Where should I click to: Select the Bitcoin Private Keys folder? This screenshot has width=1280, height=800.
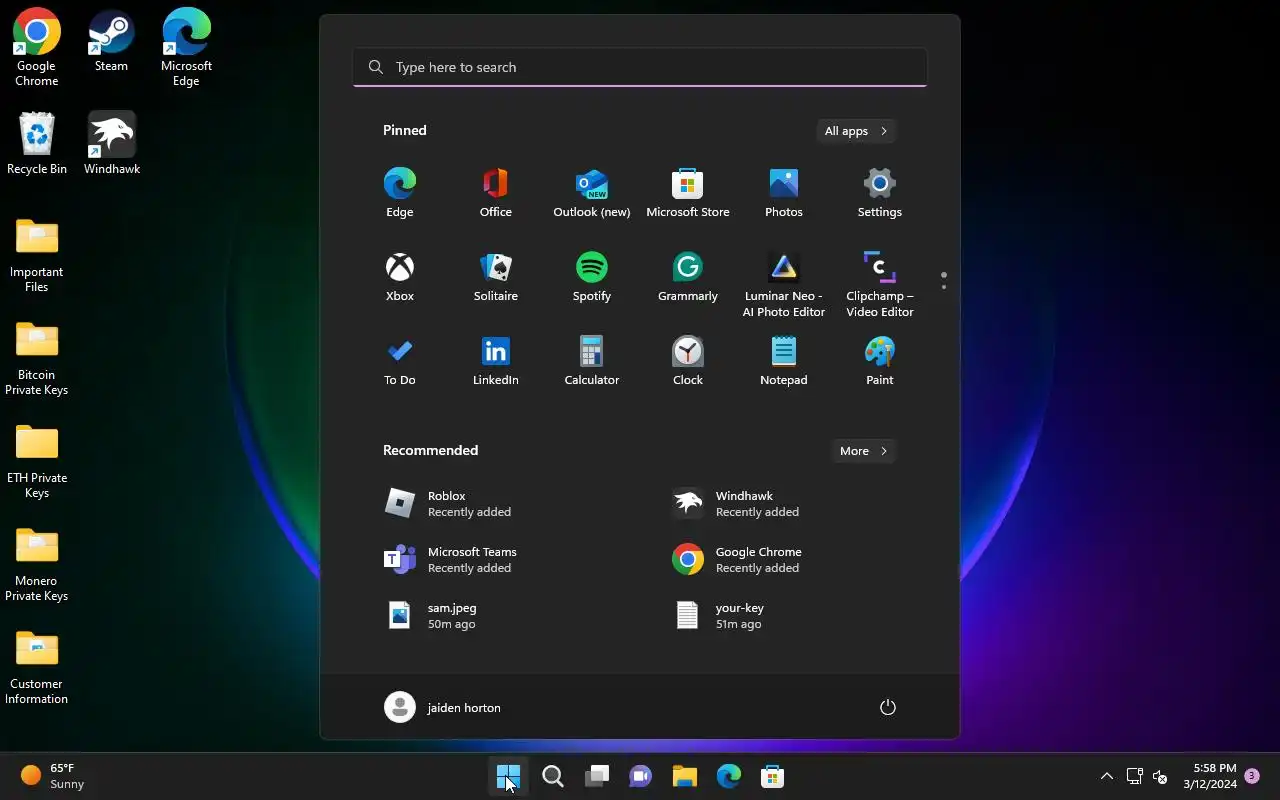click(37, 358)
